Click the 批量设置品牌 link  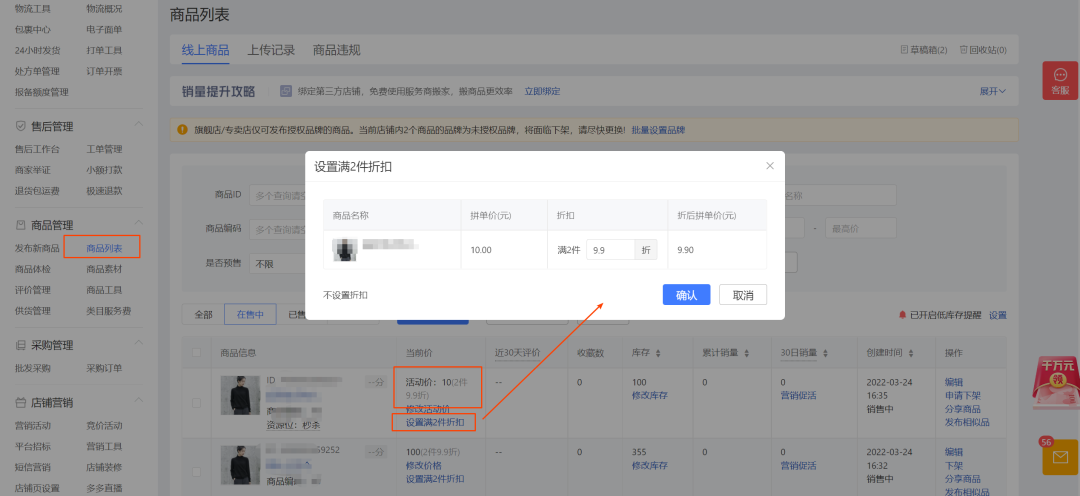coord(658,130)
